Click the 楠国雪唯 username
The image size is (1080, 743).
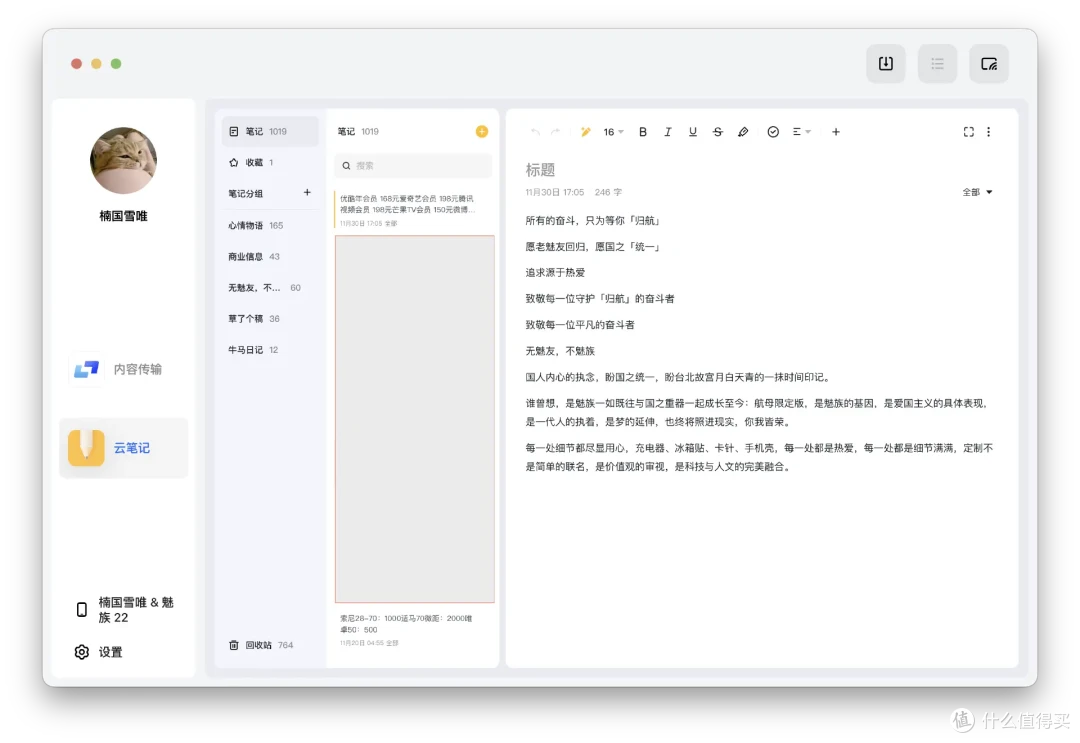pyautogui.click(x=123, y=216)
